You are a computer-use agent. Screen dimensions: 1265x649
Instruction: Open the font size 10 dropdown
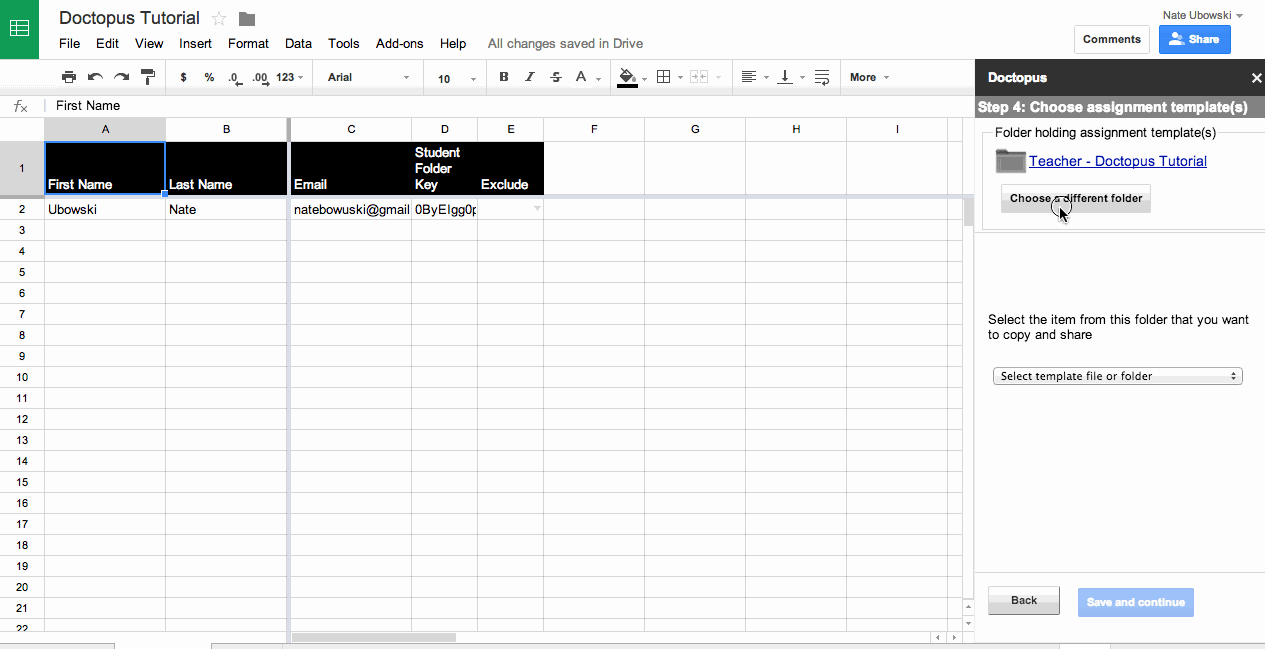pos(455,78)
